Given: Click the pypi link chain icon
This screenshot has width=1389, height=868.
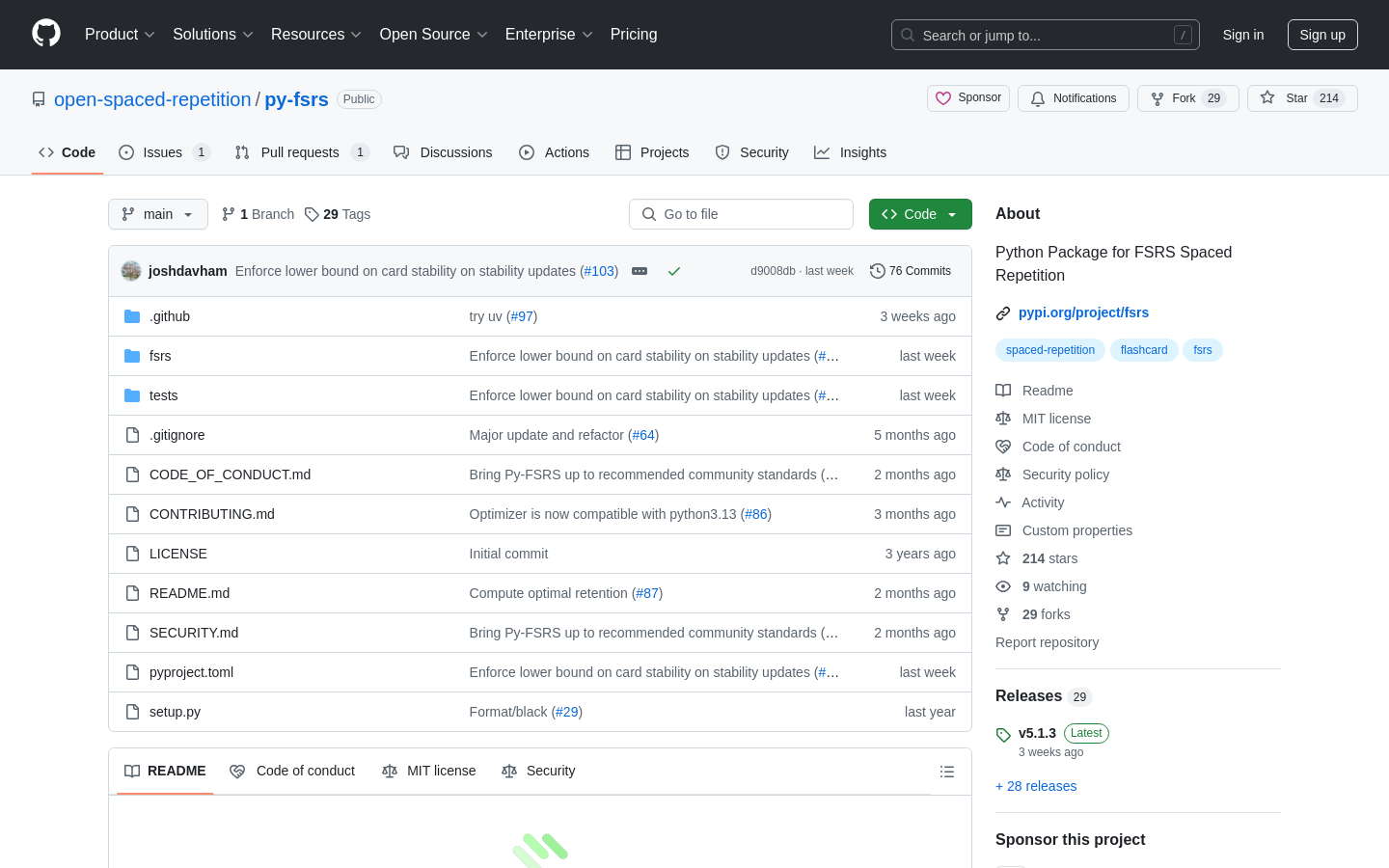Looking at the screenshot, I should (1003, 313).
